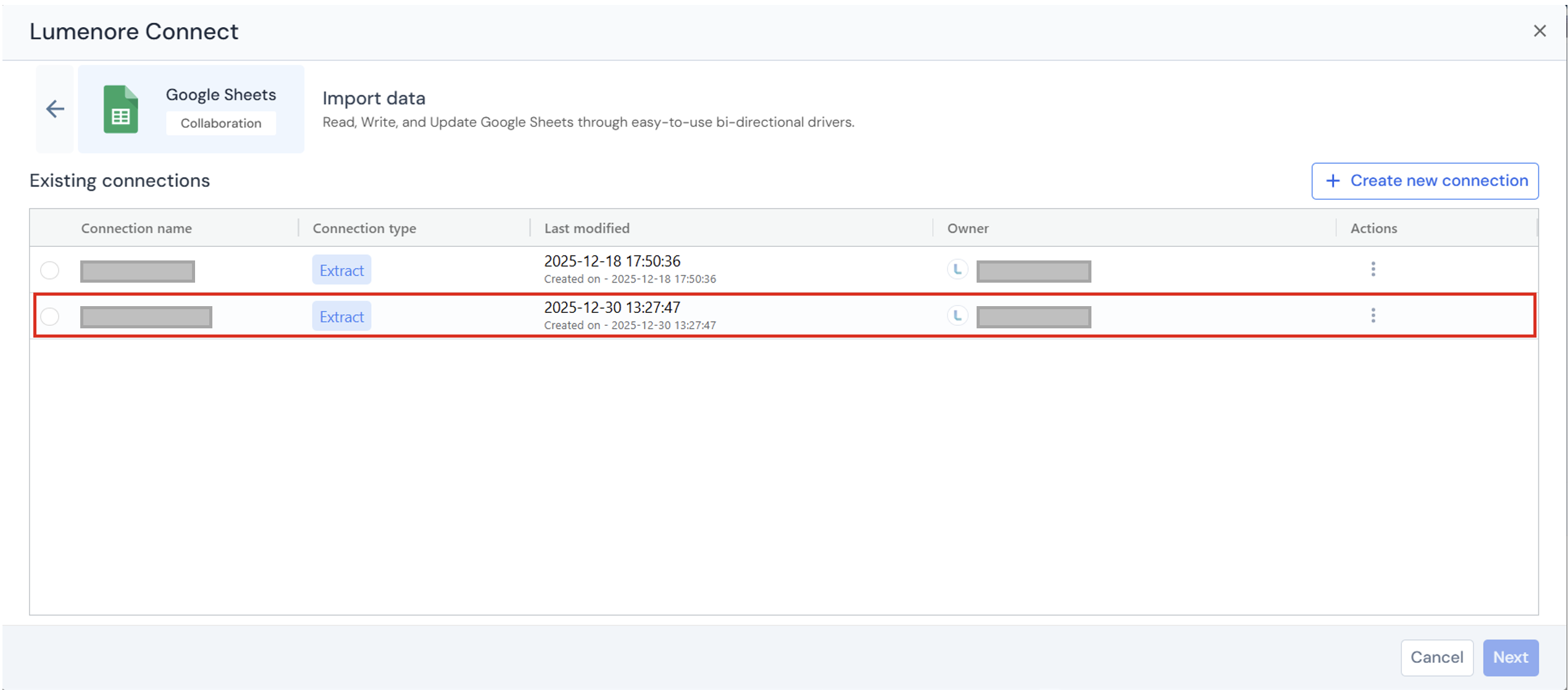Click the Existing connections heading
The height and width of the screenshot is (690, 1568).
pos(120,181)
